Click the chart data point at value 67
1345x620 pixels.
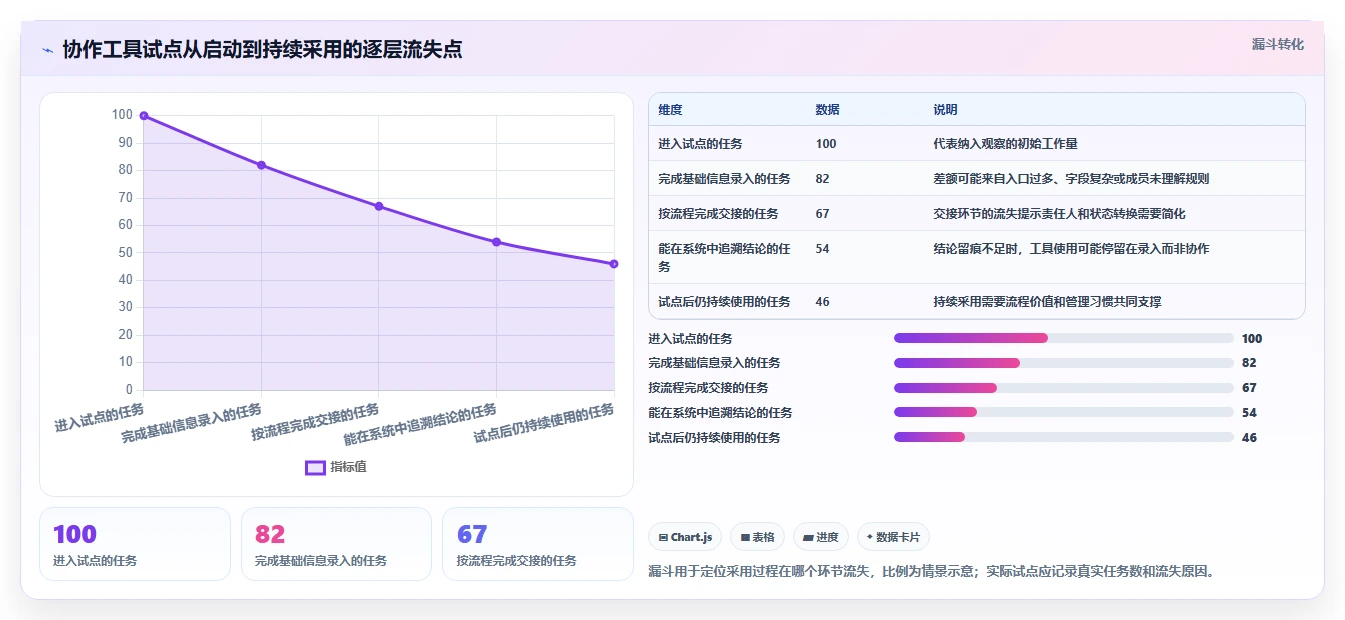379,206
